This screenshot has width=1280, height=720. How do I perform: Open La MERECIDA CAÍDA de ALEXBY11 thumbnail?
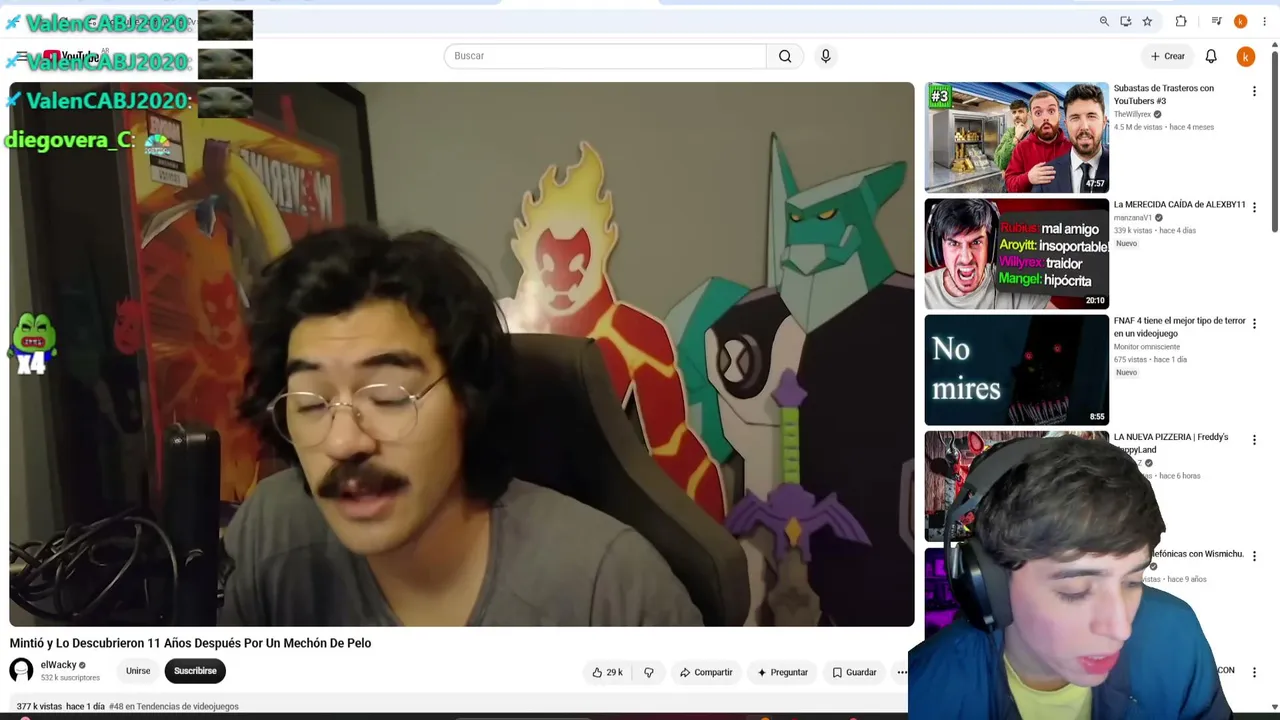click(1016, 254)
